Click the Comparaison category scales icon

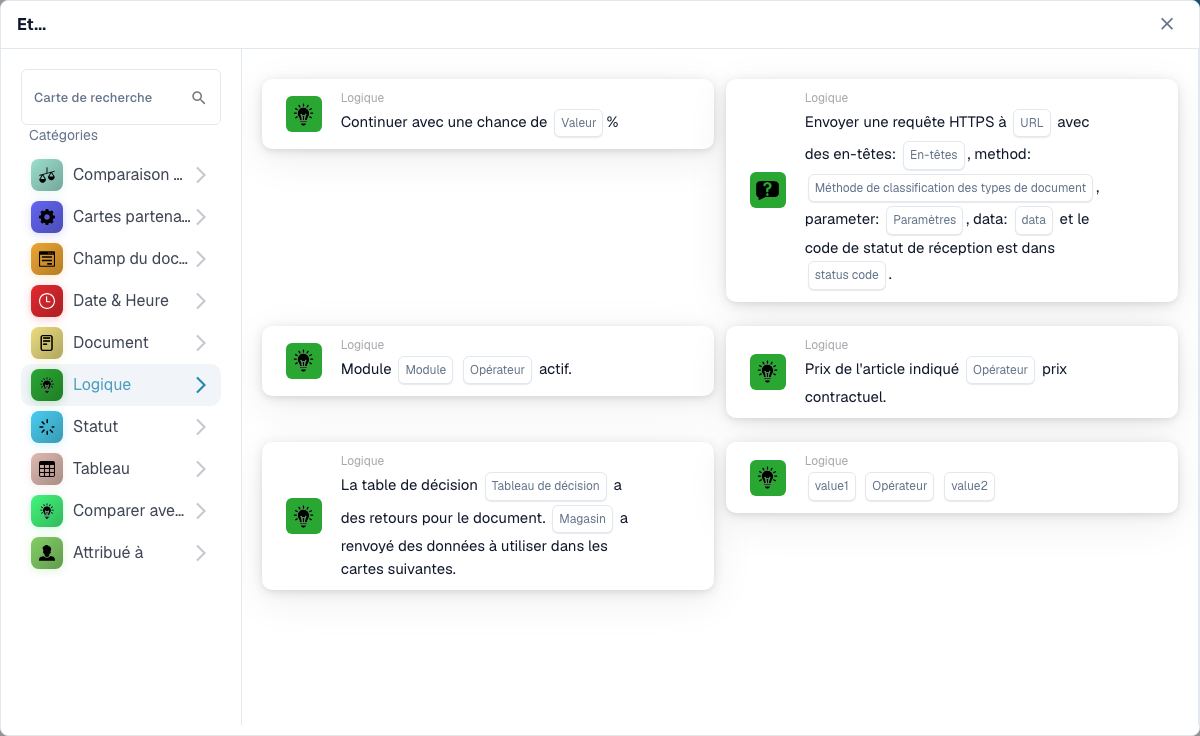(x=47, y=175)
